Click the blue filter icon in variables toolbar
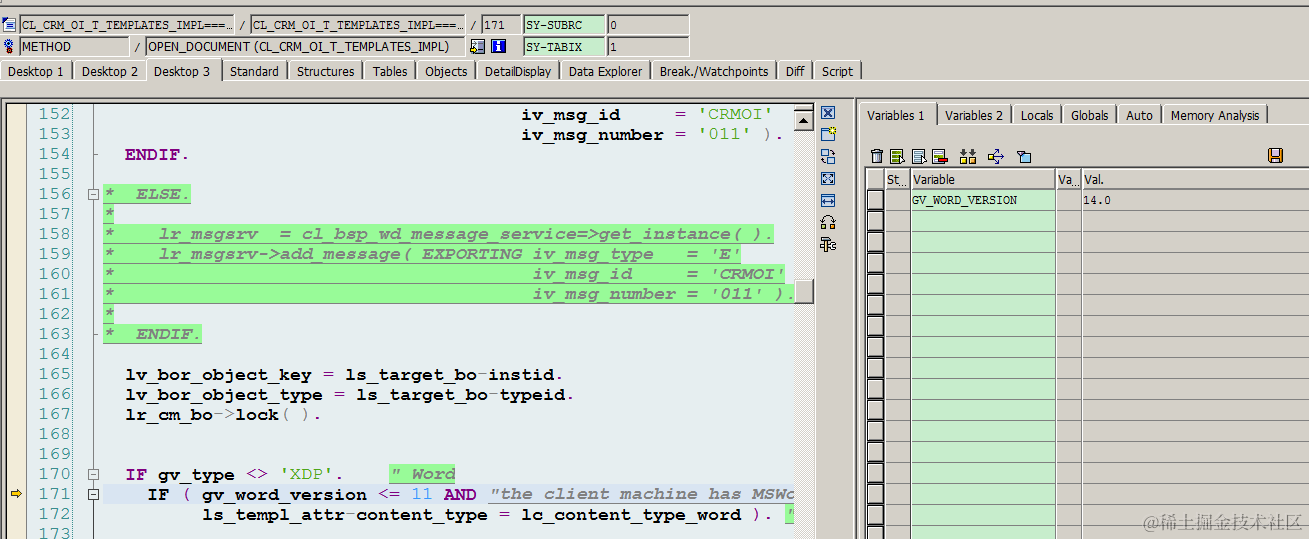The image size is (1309, 539). (1023, 156)
